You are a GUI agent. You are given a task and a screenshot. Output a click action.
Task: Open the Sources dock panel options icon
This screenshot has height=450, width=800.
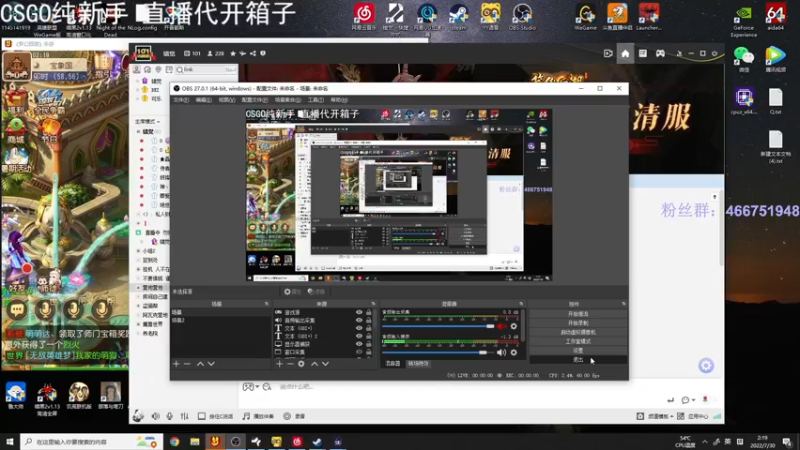click(373, 304)
